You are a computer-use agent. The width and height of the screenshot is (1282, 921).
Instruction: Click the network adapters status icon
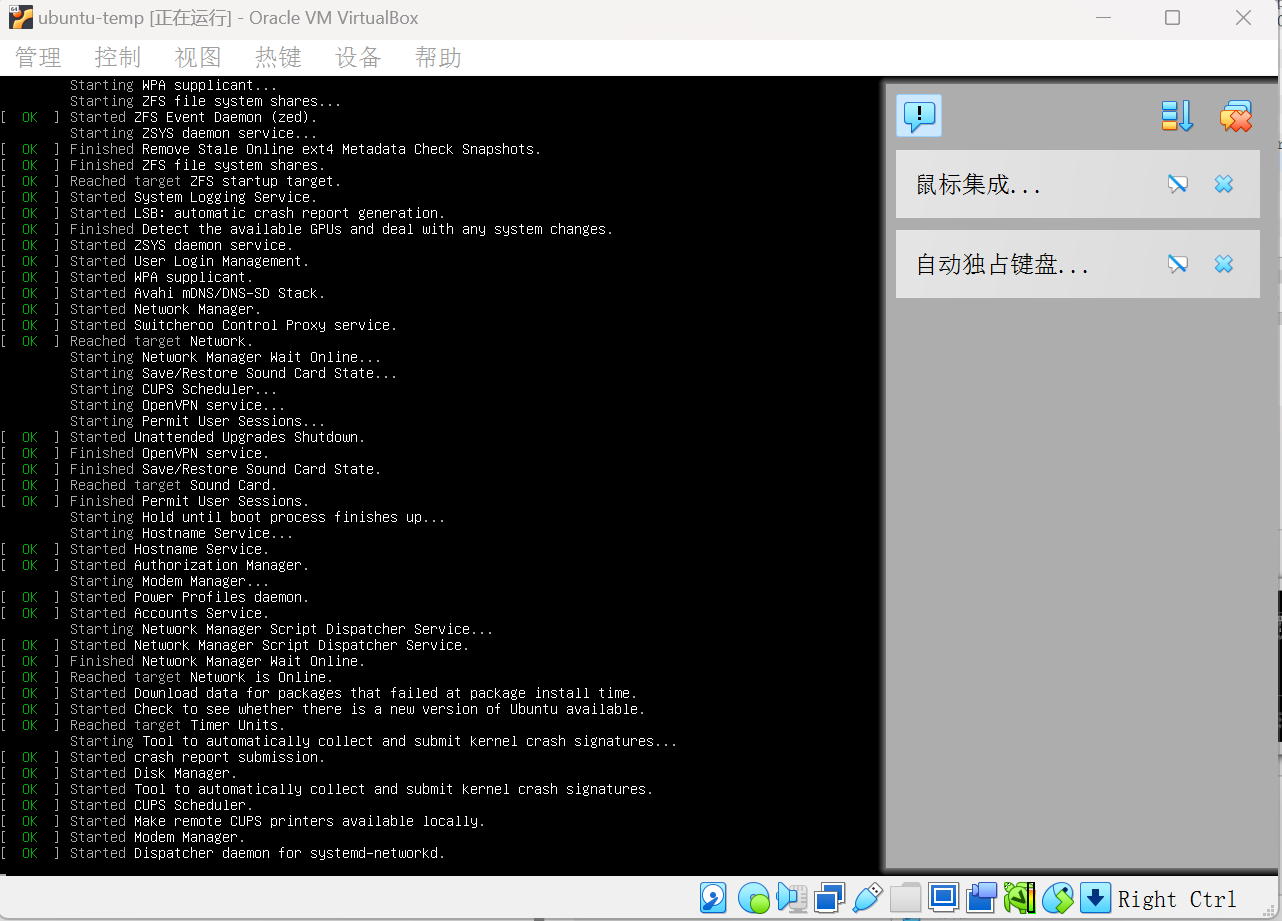click(829, 898)
